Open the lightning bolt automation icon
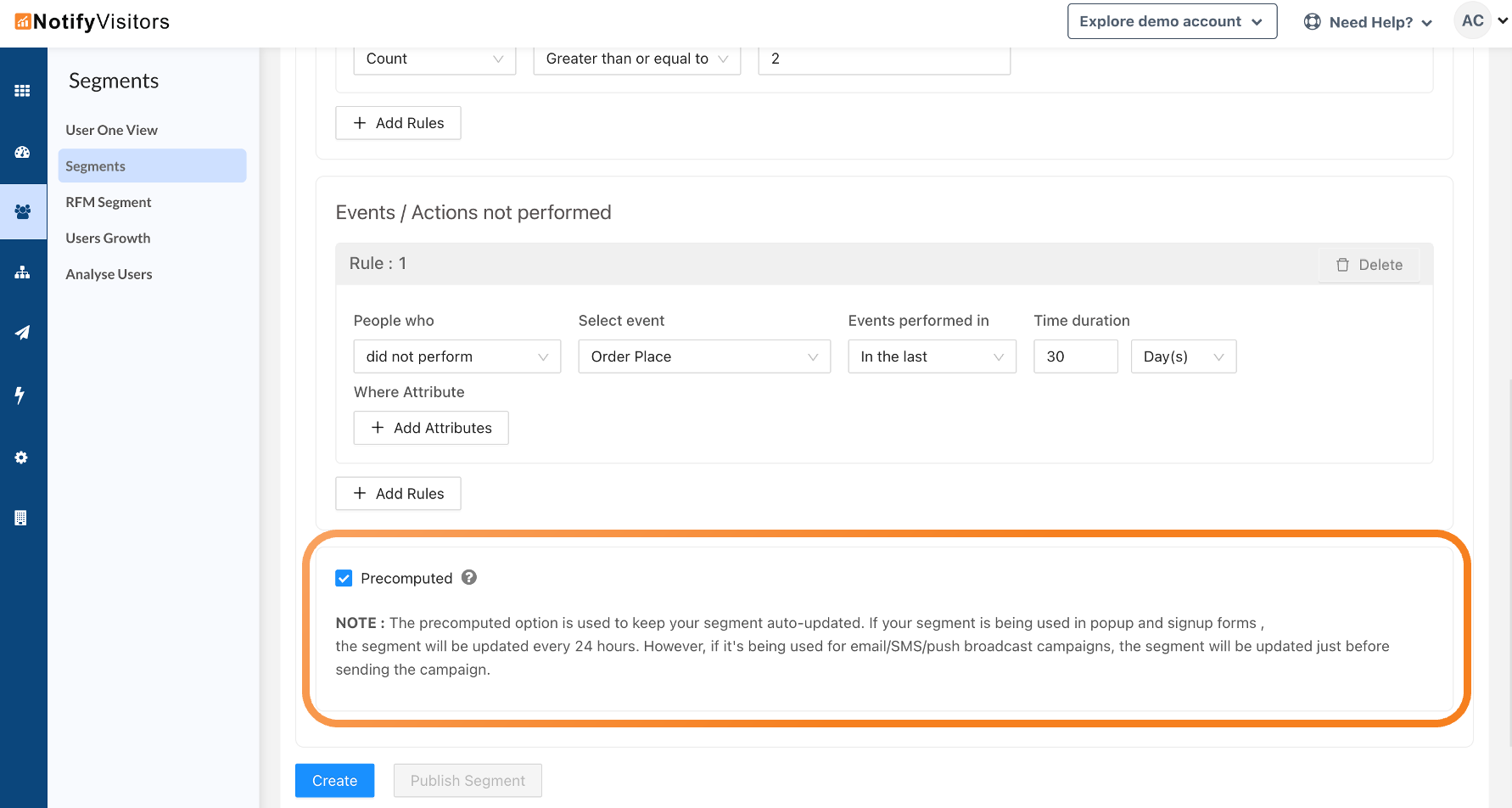Viewport: 1512px width, 808px height. [x=20, y=395]
